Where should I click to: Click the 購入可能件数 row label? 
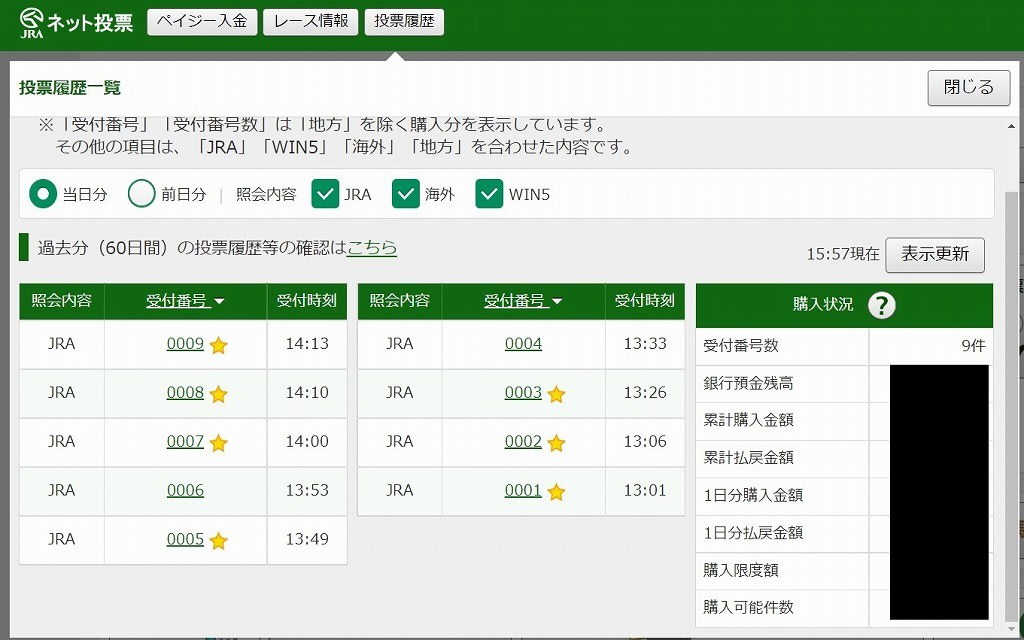click(x=748, y=607)
